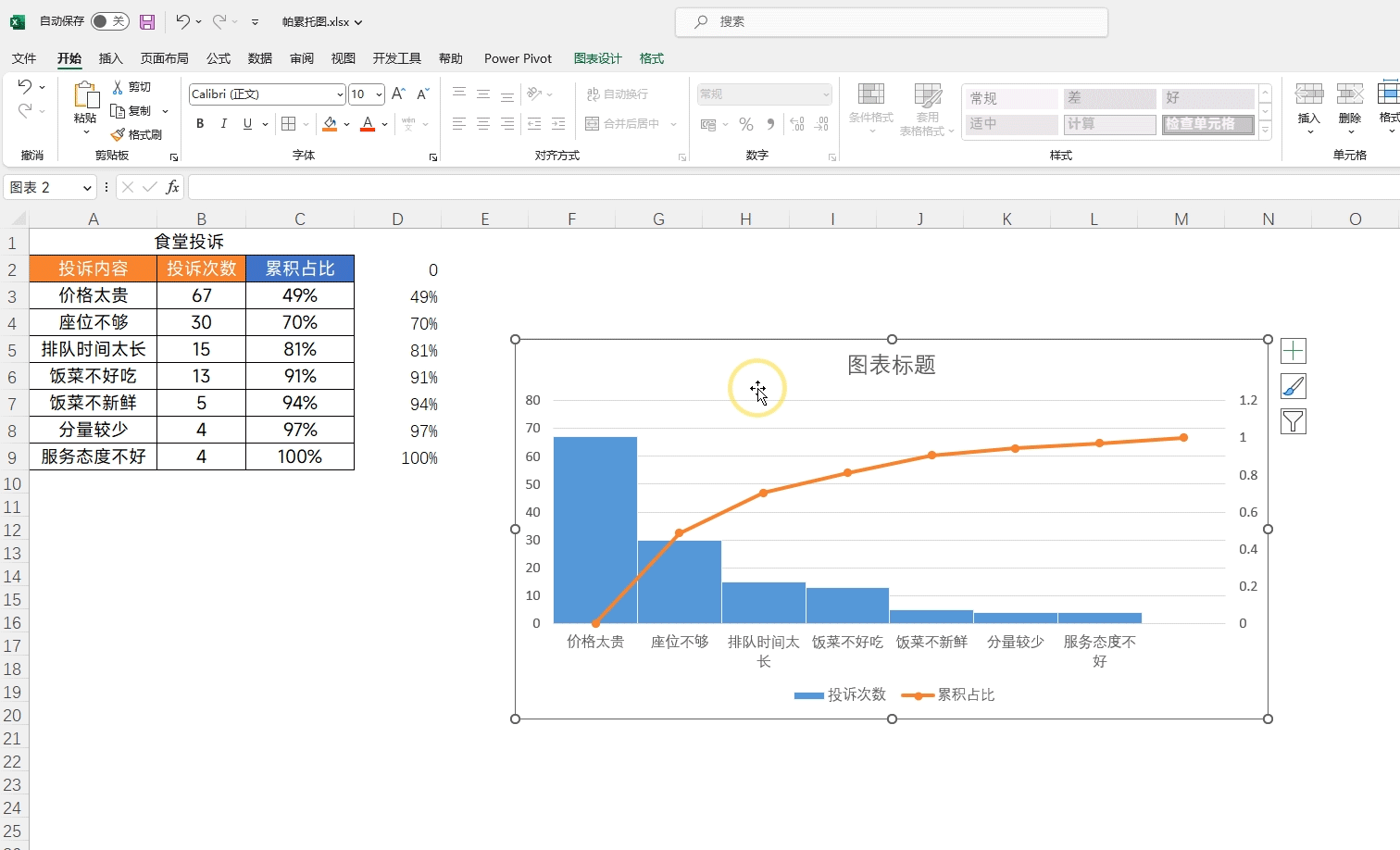Click the Chart Elements plus button
1400x850 pixels.
point(1294,351)
